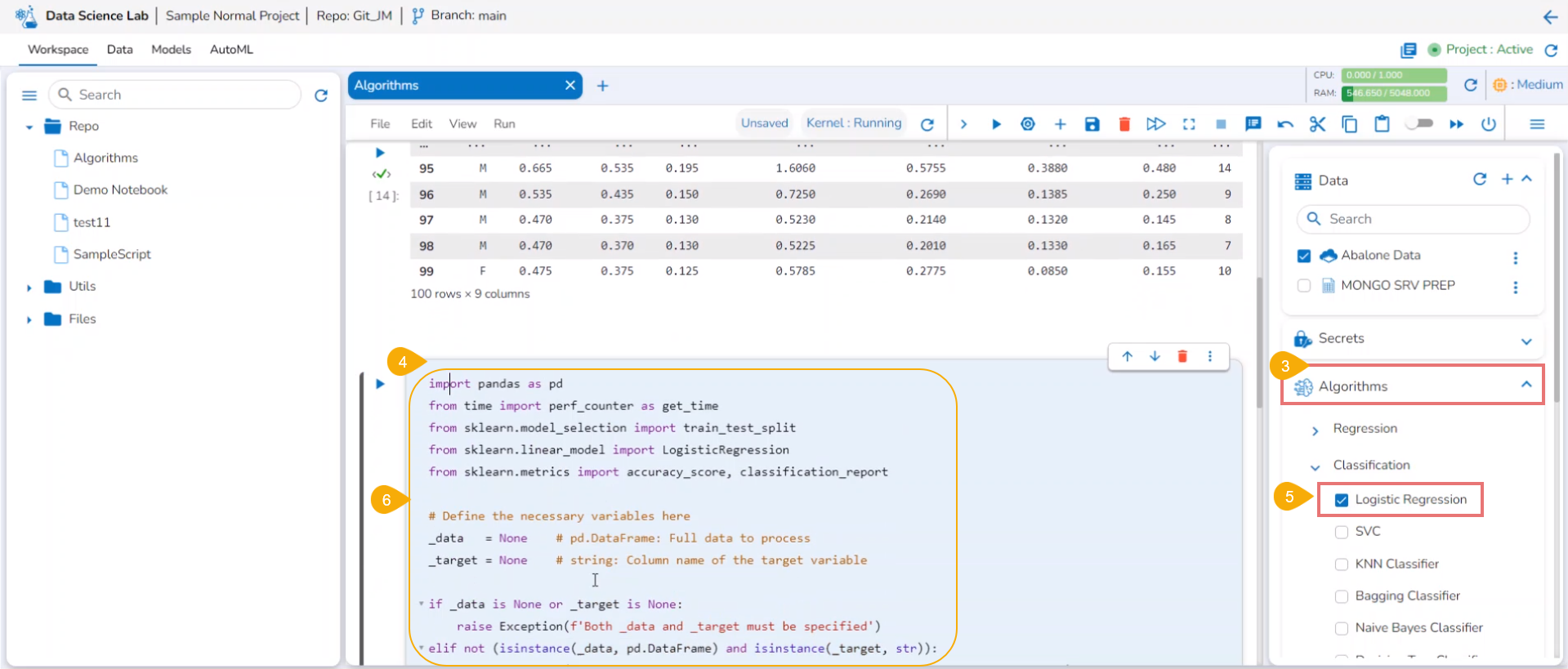Enable the MONGO SRV PREP checkbox
Viewport: 1568px width, 669px height.
coord(1304,285)
